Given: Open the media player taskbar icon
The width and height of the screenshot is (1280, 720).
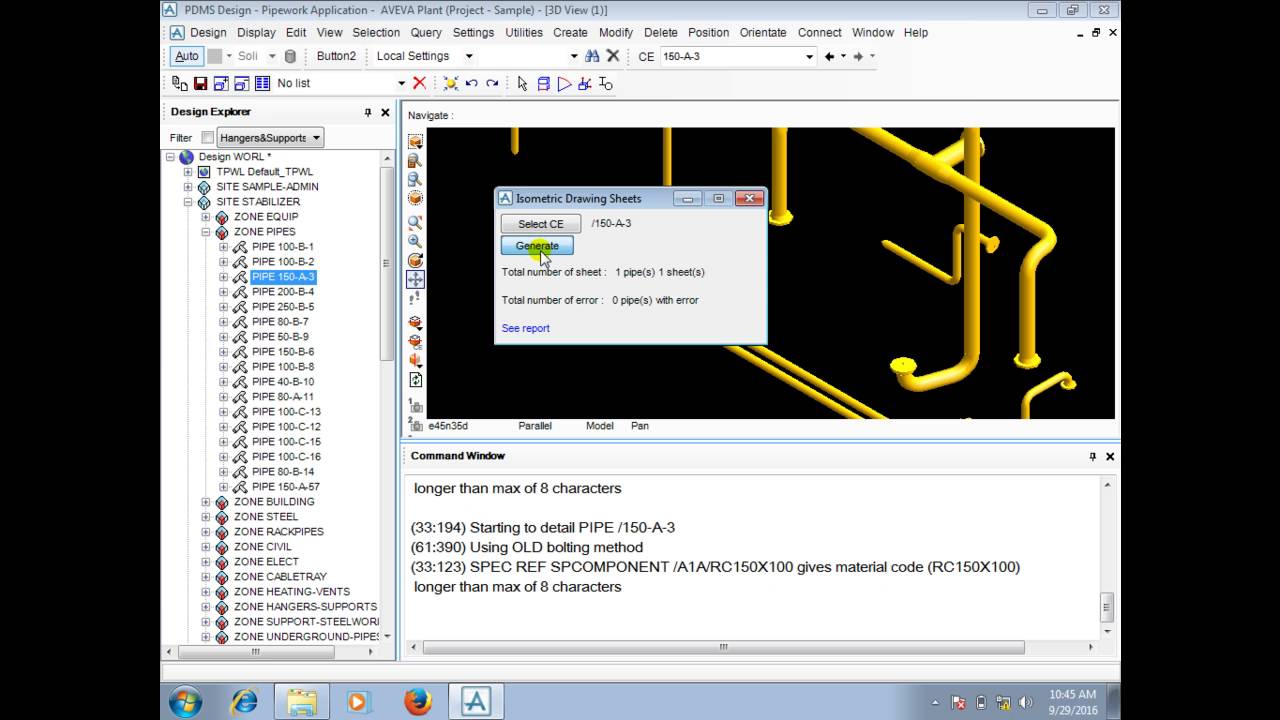Looking at the screenshot, I should click(x=359, y=702).
